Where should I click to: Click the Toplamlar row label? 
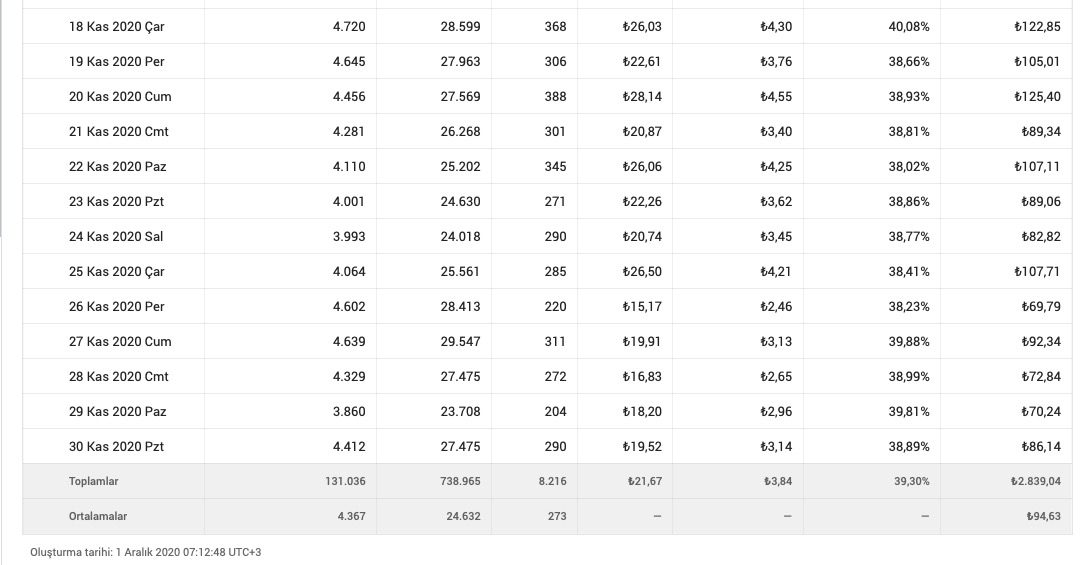tap(93, 482)
